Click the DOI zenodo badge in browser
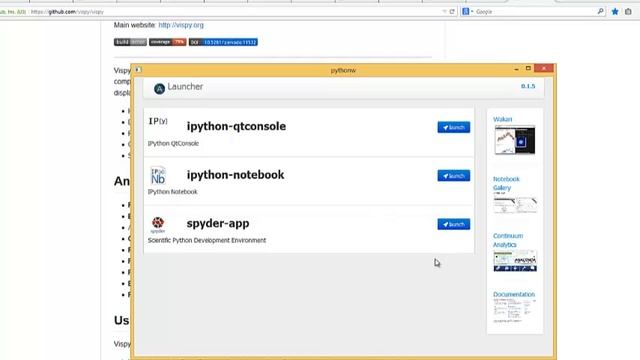The height and width of the screenshot is (360, 640). click(223, 42)
